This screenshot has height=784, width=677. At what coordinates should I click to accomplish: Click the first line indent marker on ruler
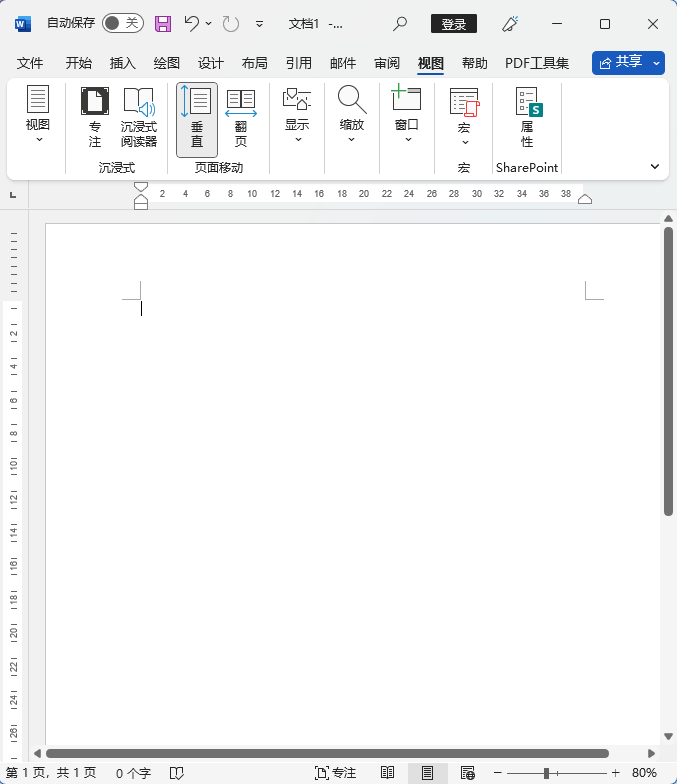(141, 188)
